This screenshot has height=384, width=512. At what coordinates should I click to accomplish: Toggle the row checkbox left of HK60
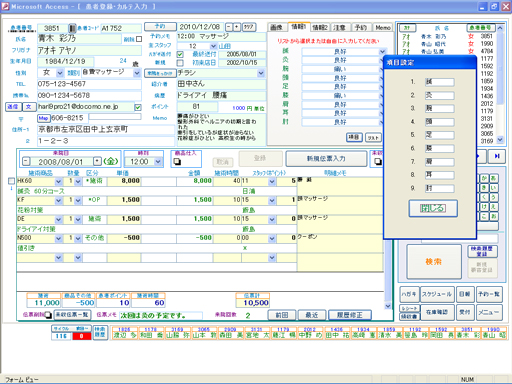(11, 181)
